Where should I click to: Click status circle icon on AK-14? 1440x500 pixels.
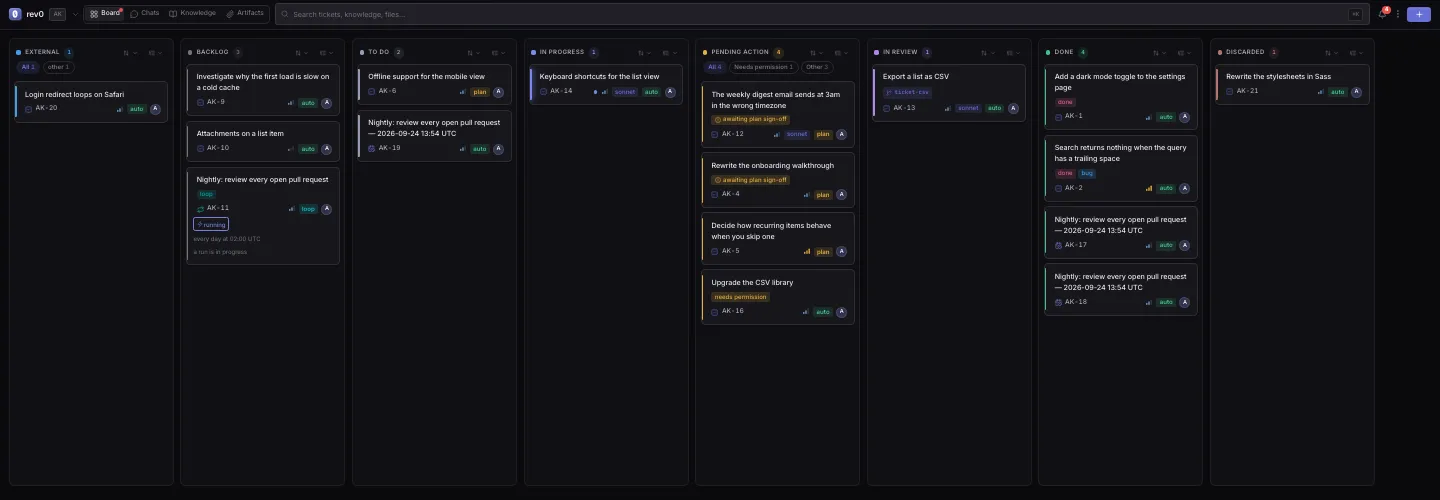544,91
